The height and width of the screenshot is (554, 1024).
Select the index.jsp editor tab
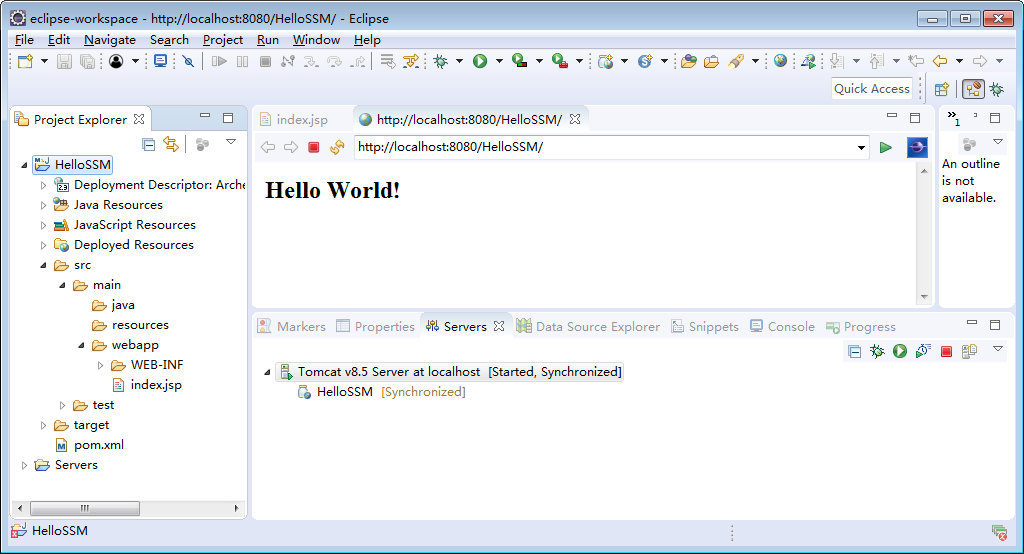pos(301,120)
